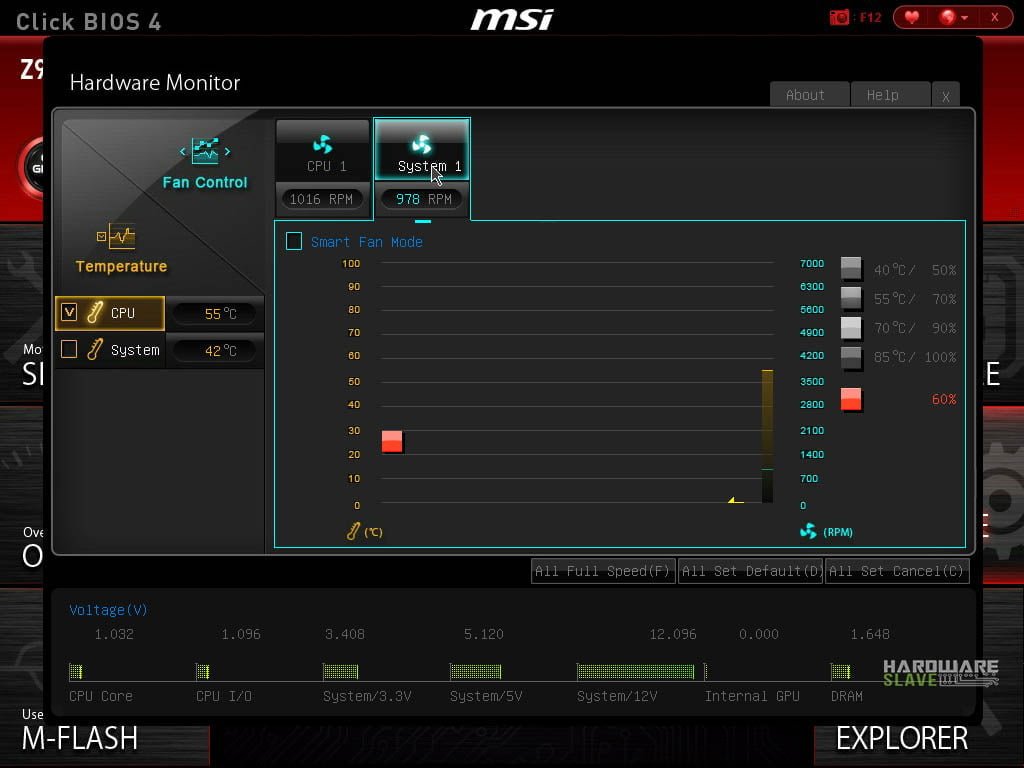Click the System 1 fan icon

(x=422, y=144)
